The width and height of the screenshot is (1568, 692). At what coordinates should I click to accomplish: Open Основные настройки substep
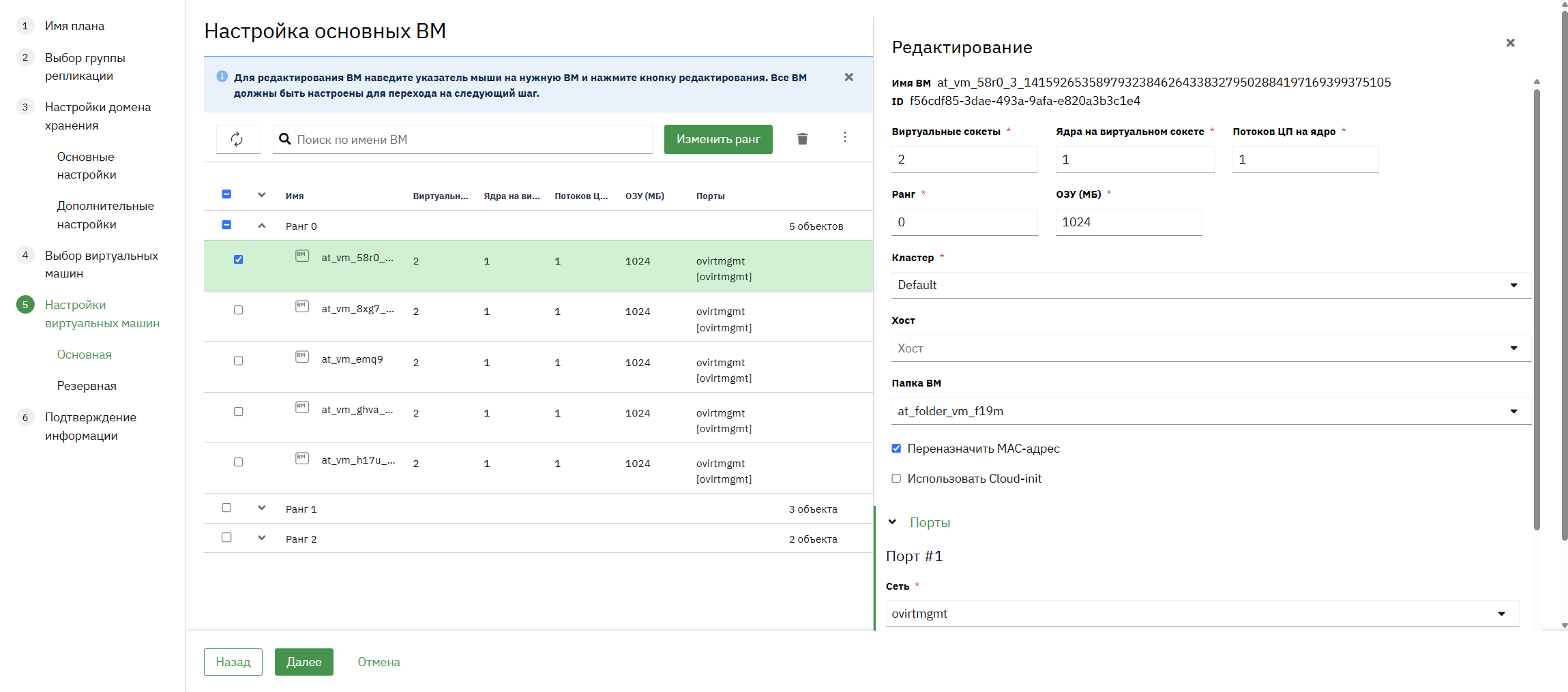pyautogui.click(x=87, y=166)
